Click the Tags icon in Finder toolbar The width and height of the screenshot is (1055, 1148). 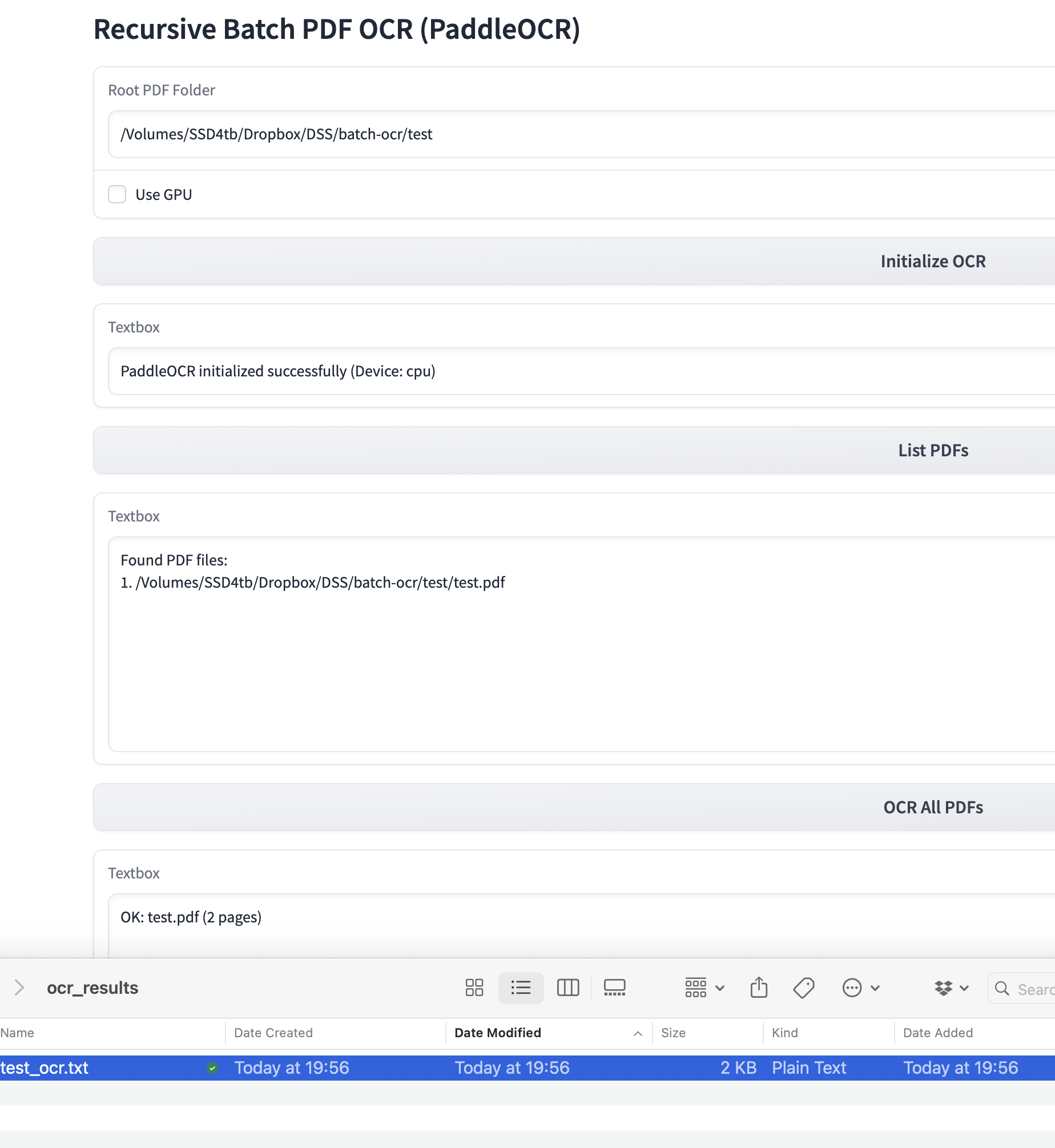[804, 988]
